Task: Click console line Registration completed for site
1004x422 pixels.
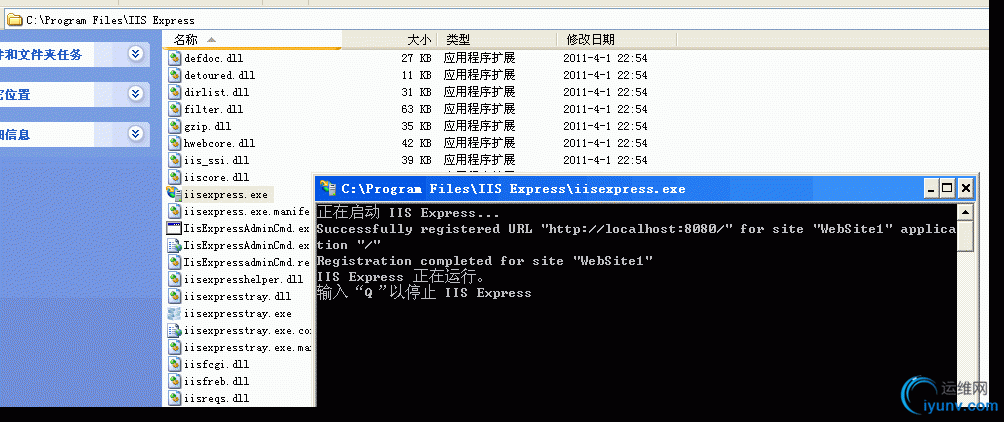Action: point(485,261)
